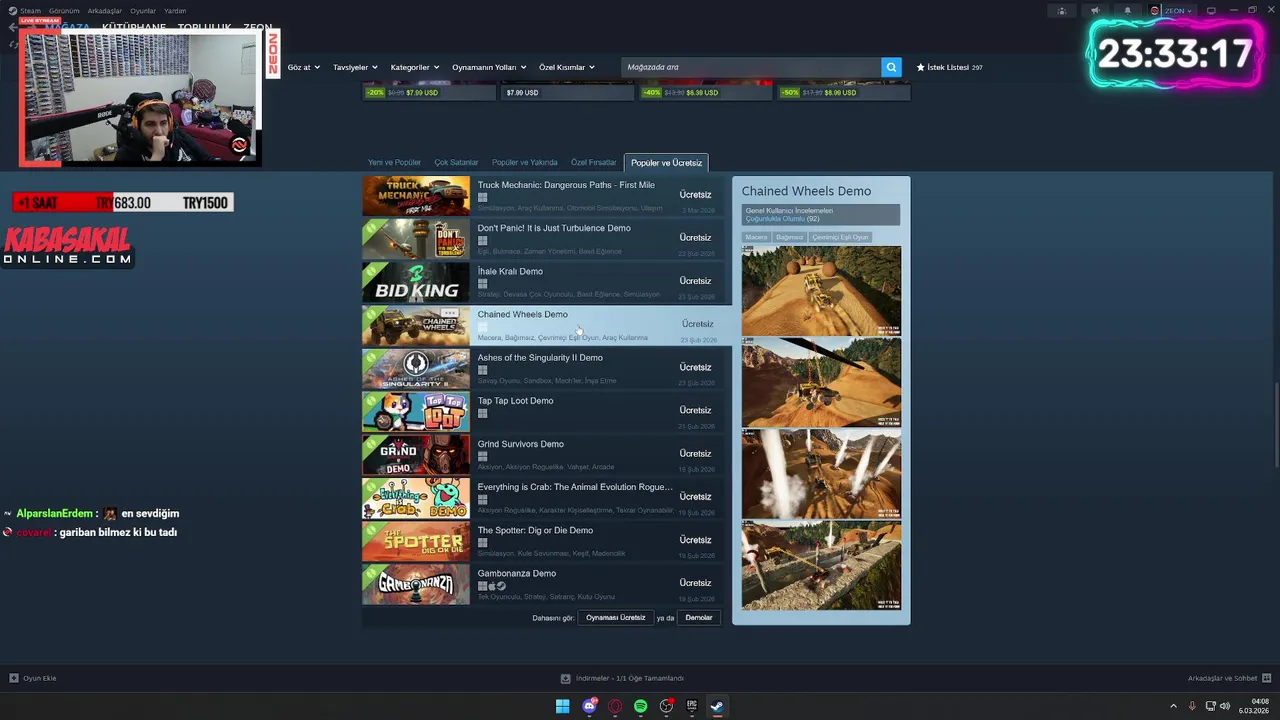Click the Gambonanza game capsule image

pyautogui.click(x=415, y=584)
